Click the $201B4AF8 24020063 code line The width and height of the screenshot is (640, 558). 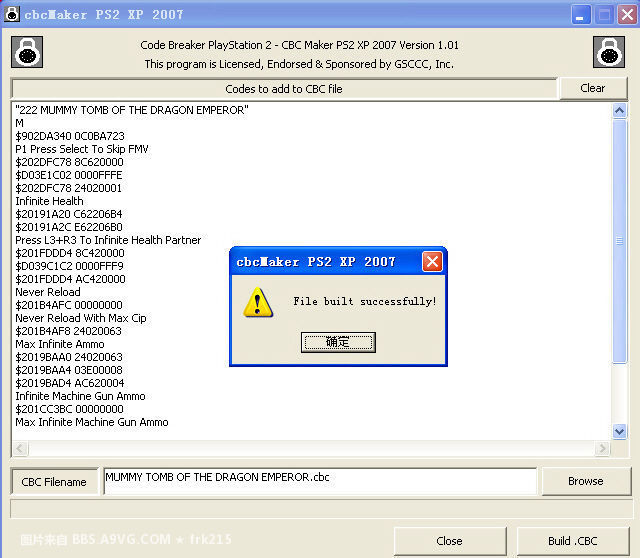pyautogui.click(x=69, y=331)
